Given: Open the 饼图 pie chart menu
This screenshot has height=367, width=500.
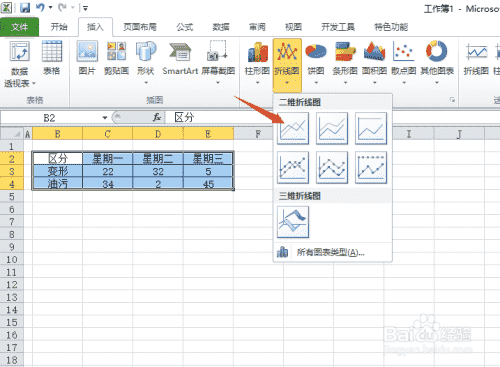Looking at the screenshot, I should (316, 63).
